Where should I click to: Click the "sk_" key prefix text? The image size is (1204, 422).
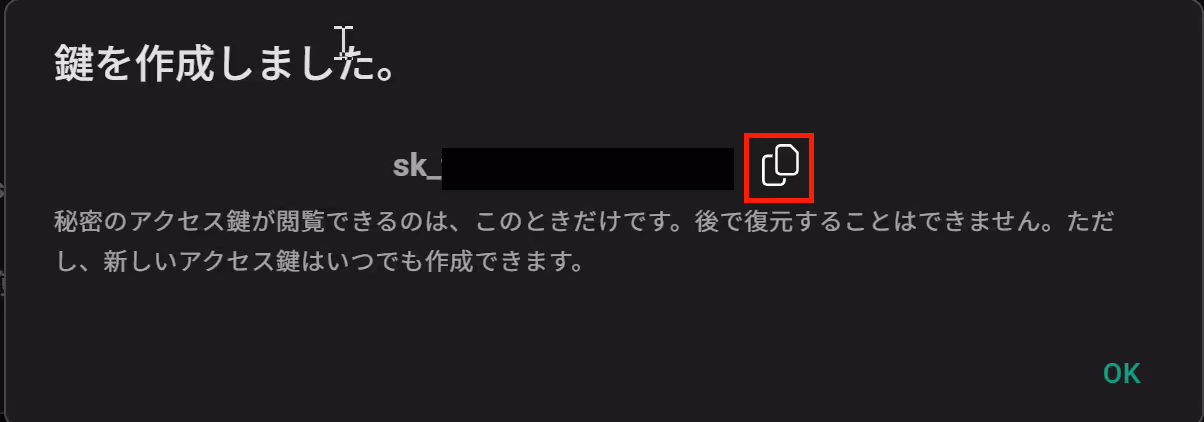417,166
